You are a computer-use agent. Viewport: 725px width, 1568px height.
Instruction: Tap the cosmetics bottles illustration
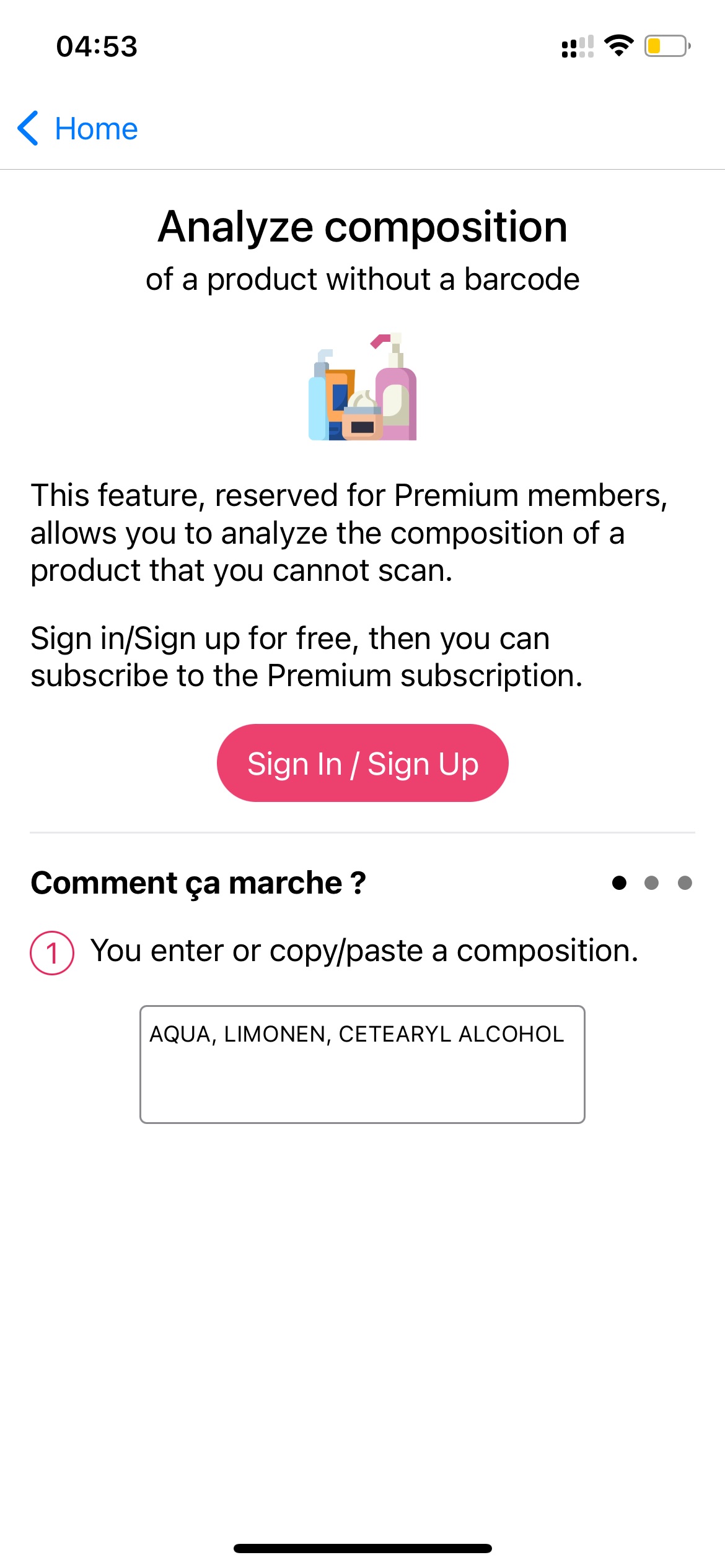[362, 387]
